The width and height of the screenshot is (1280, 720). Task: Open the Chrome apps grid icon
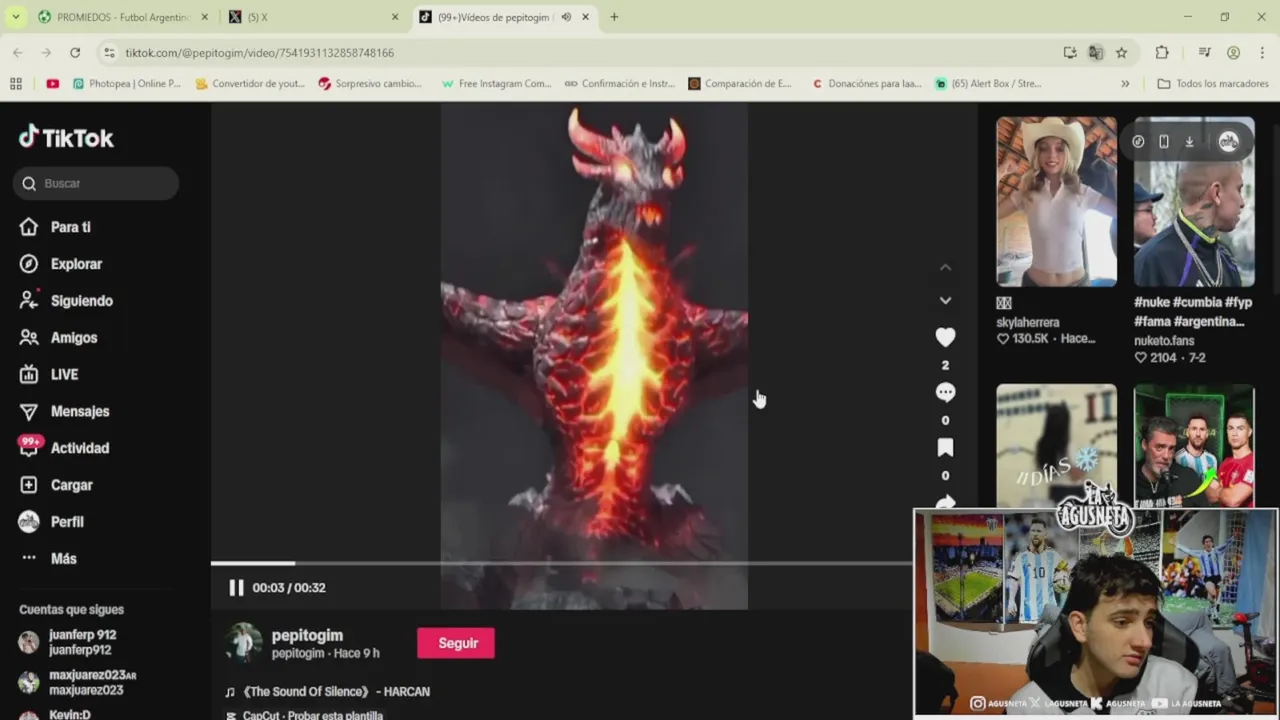[x=16, y=84]
